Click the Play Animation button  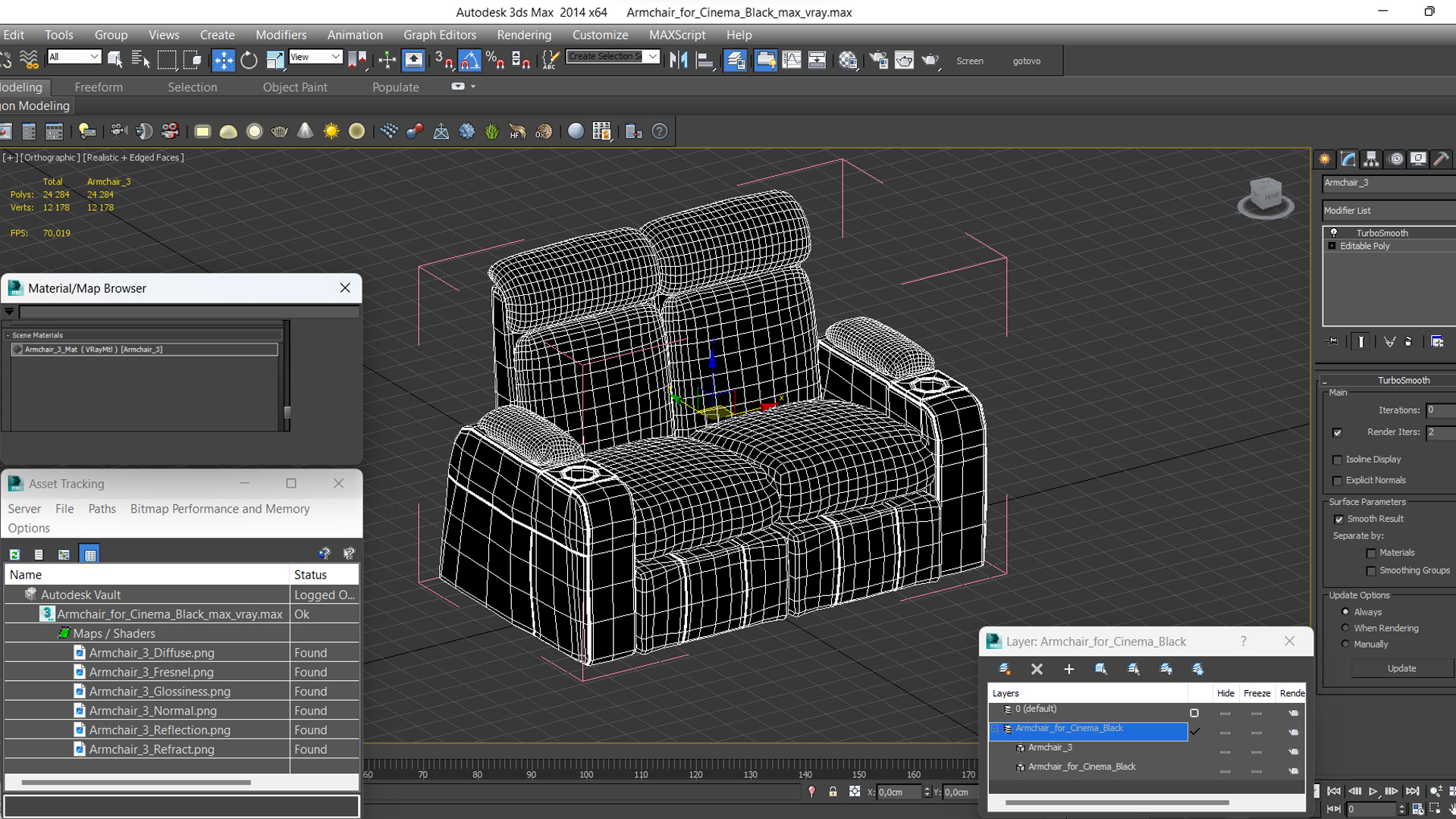point(1373,791)
